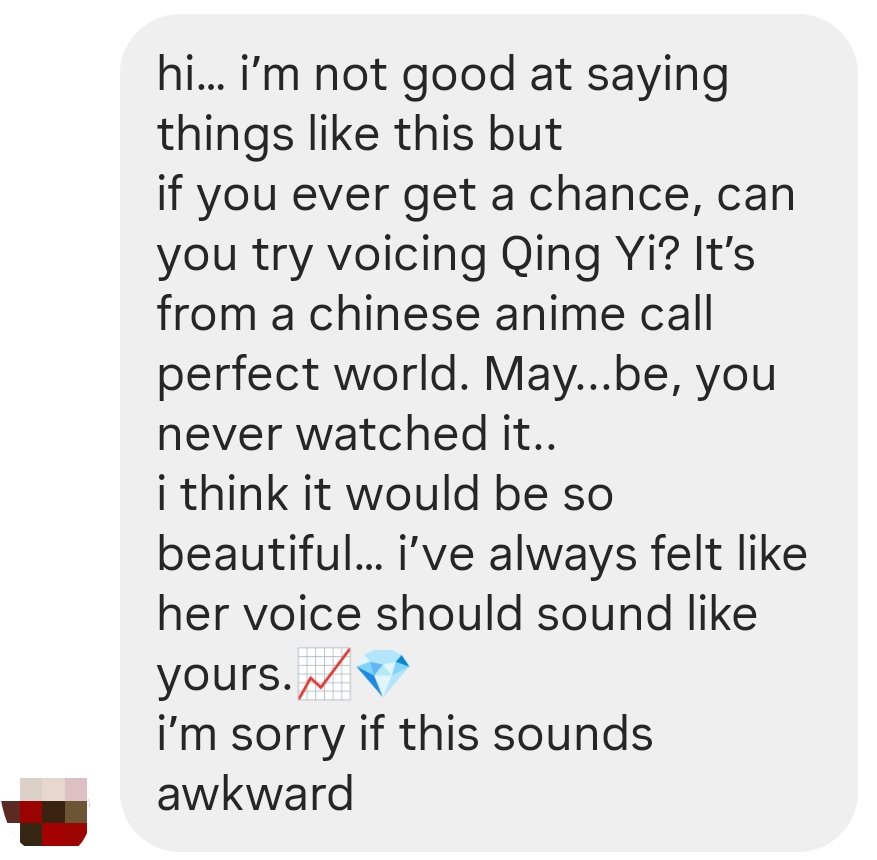
Task: Click the words "perfect world." in message
Action: click(x=314, y=375)
